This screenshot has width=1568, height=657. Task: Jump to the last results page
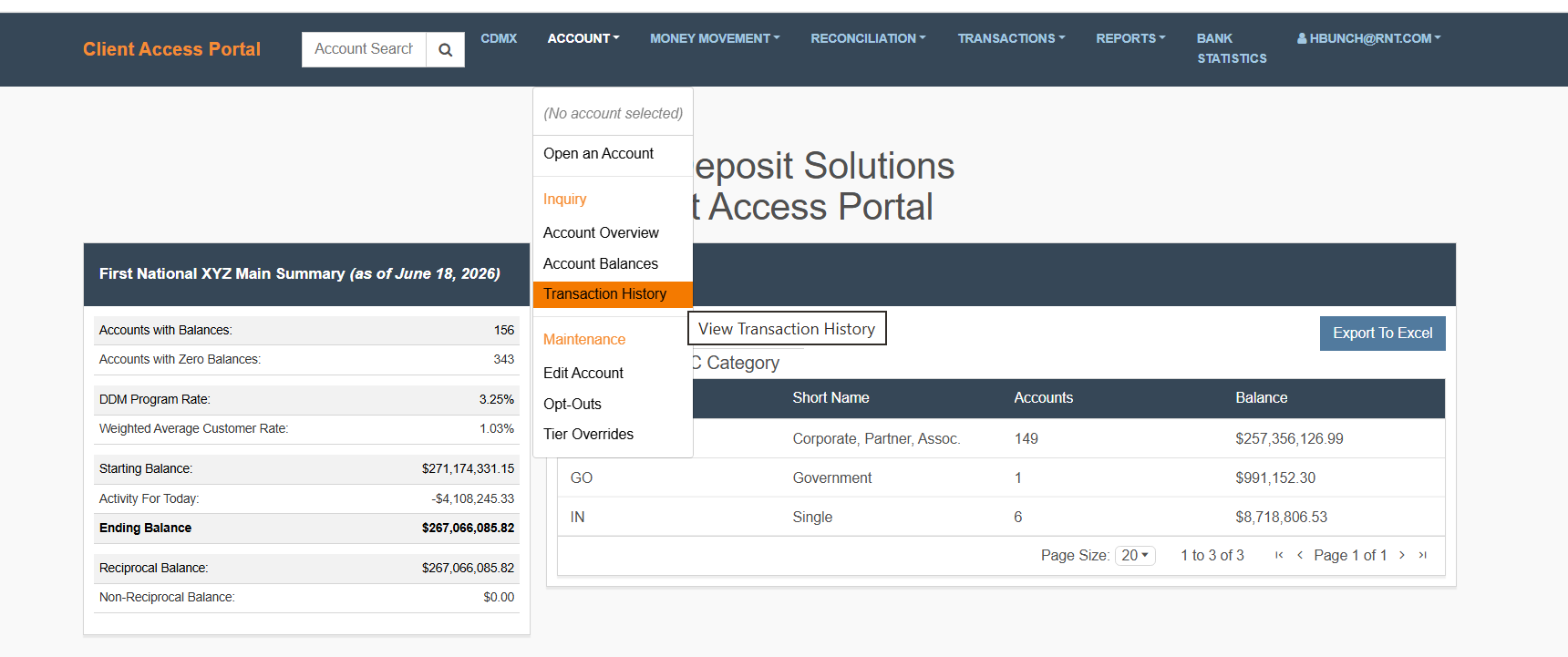pyautogui.click(x=1423, y=555)
